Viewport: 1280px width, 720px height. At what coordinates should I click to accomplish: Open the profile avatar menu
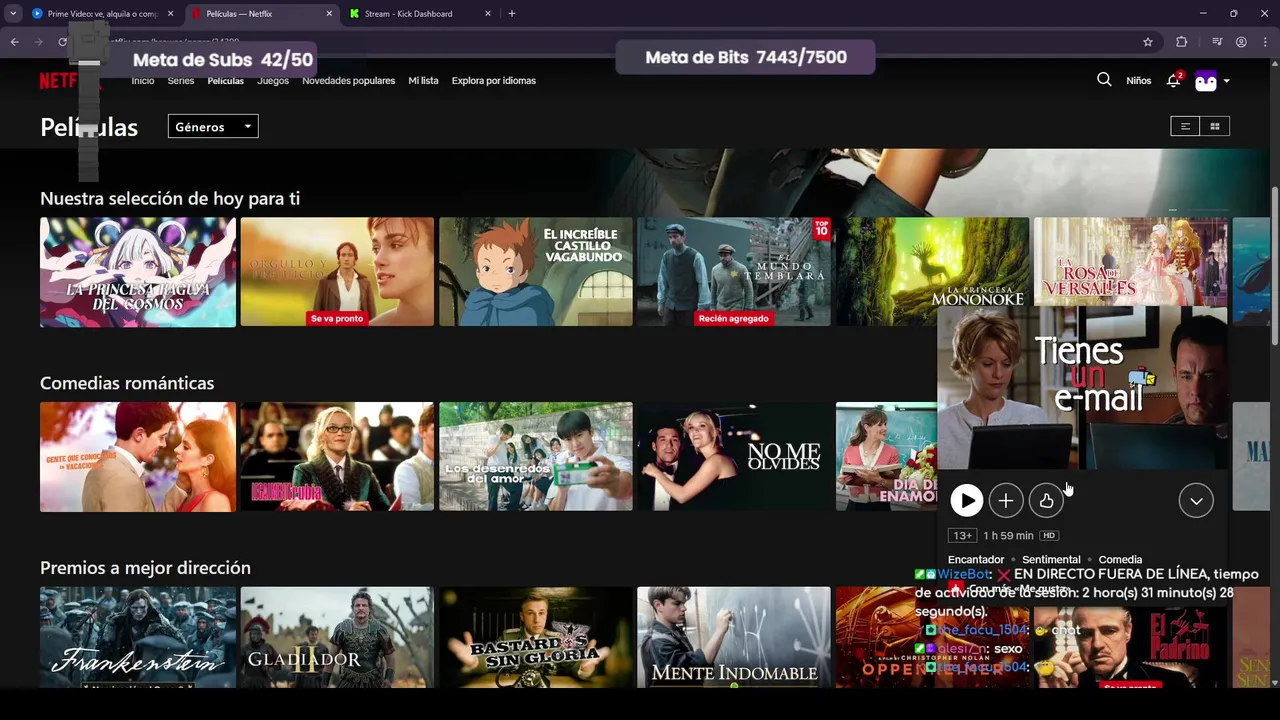tap(1206, 81)
